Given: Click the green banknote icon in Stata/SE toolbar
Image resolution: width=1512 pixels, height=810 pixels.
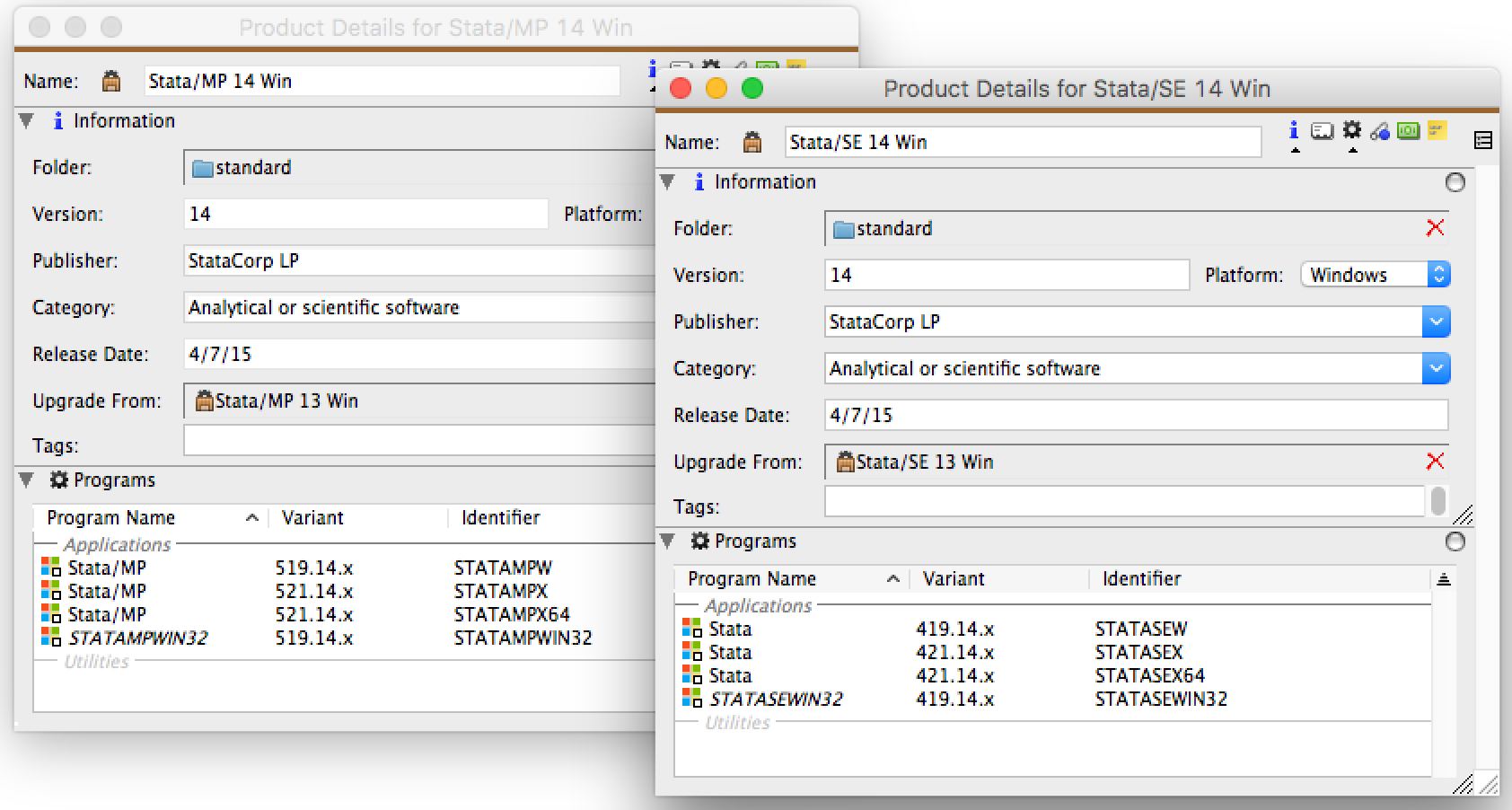Looking at the screenshot, I should click(x=1408, y=131).
